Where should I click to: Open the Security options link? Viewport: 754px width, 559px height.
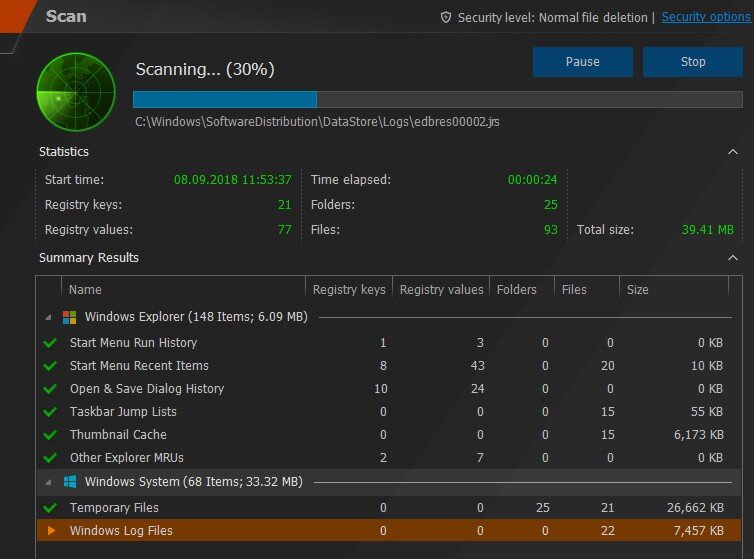(705, 17)
